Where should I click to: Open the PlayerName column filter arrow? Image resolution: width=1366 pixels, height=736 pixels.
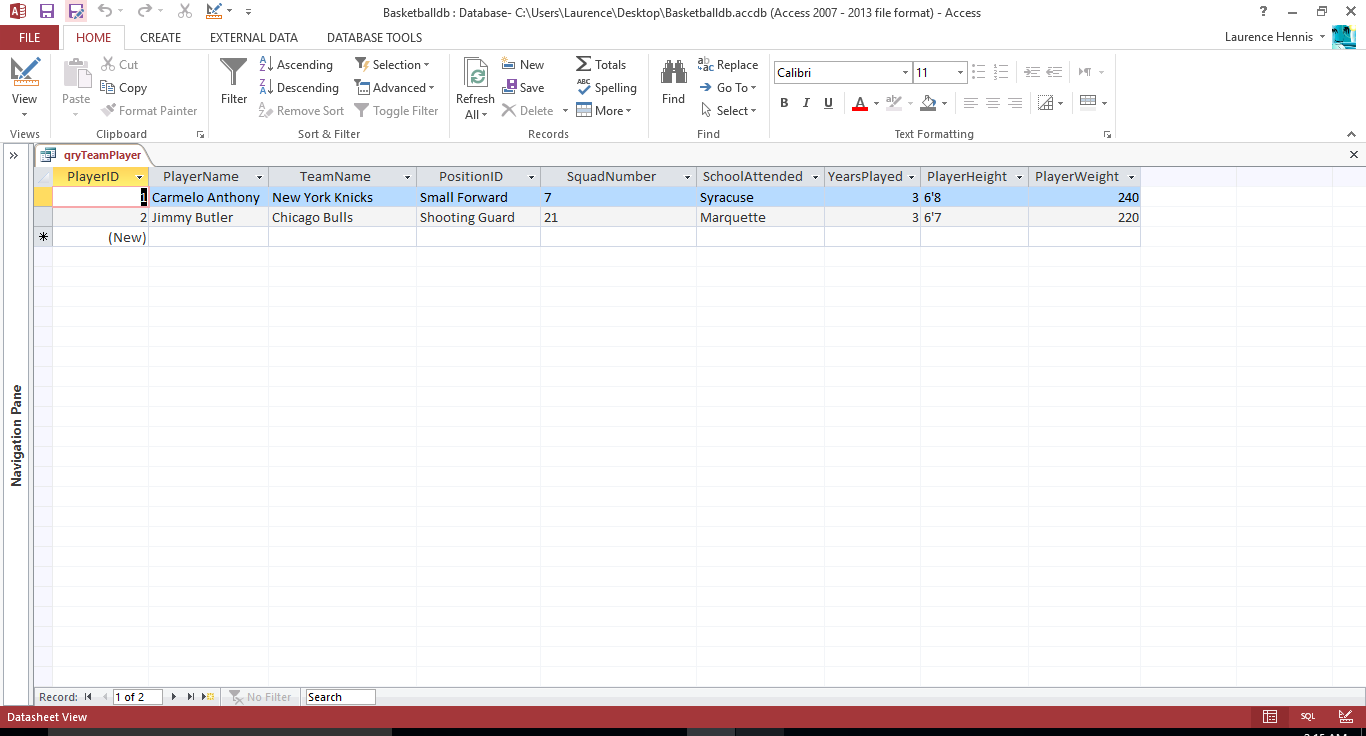pos(259,177)
